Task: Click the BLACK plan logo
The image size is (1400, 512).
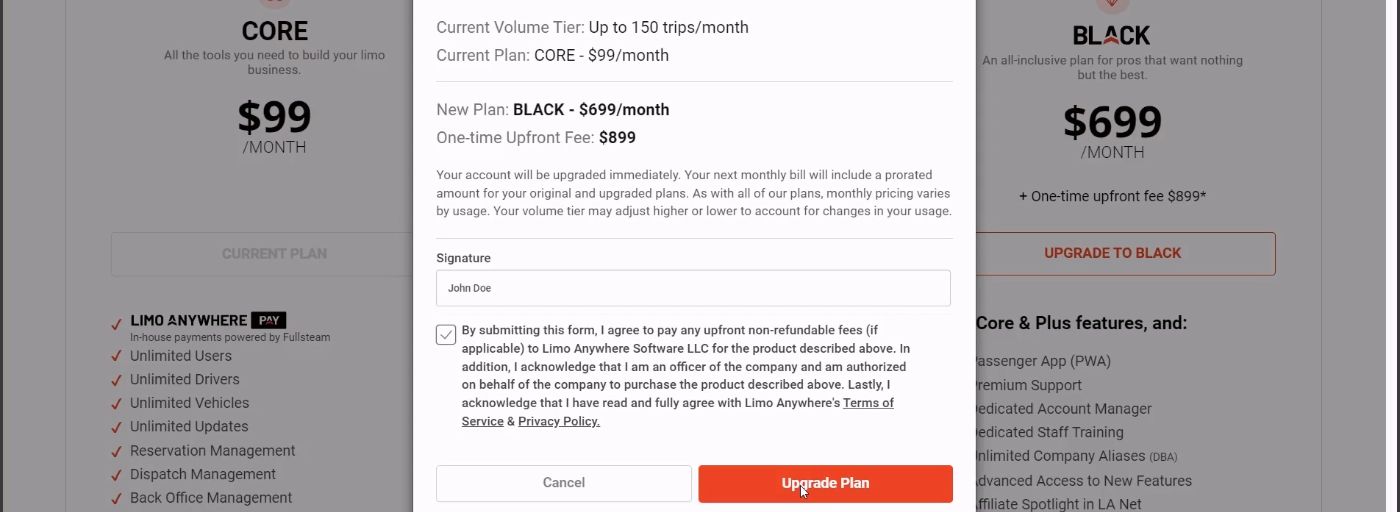Action: pos(1111,36)
